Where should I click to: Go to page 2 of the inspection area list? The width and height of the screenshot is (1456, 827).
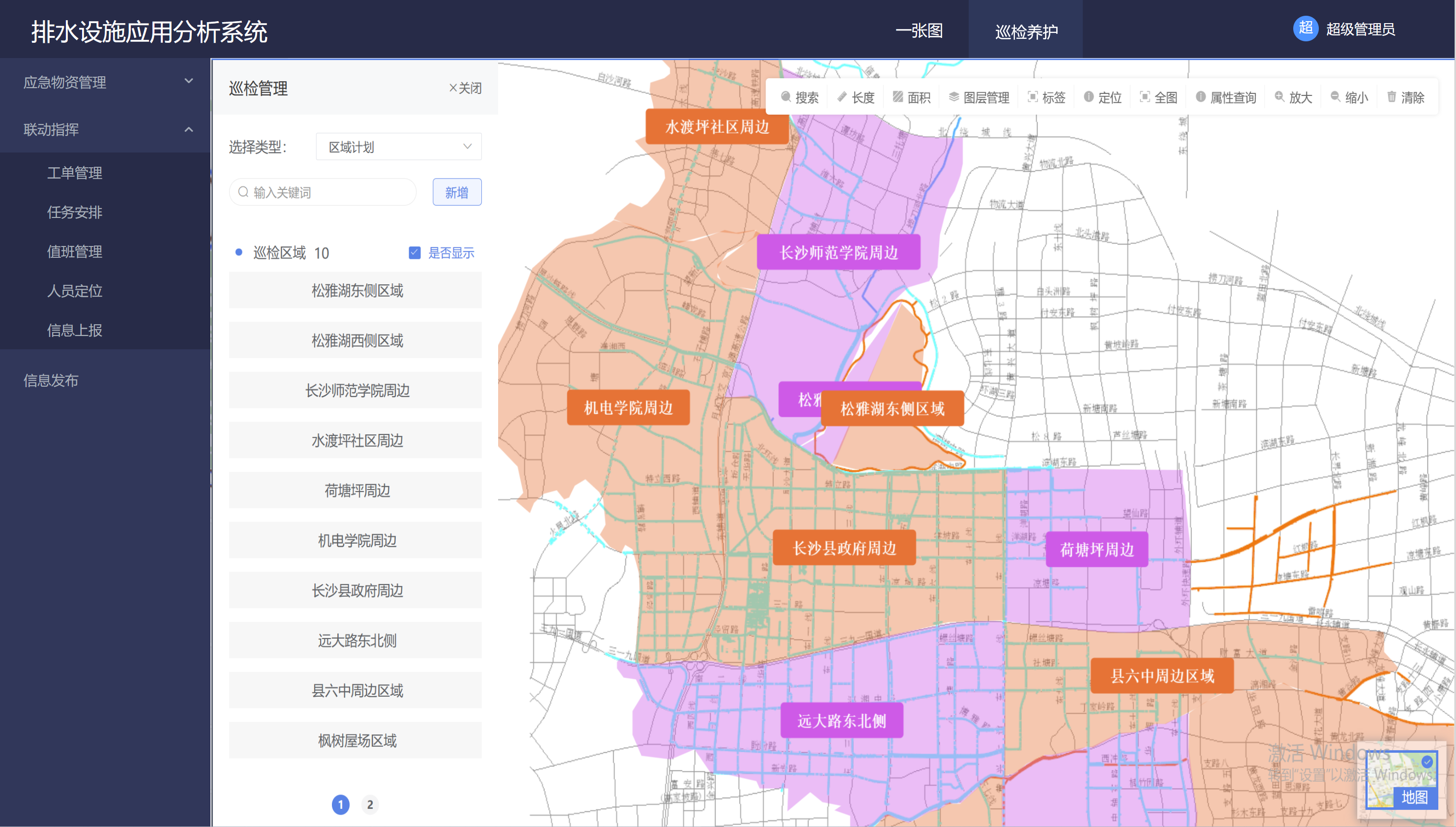[x=370, y=804]
